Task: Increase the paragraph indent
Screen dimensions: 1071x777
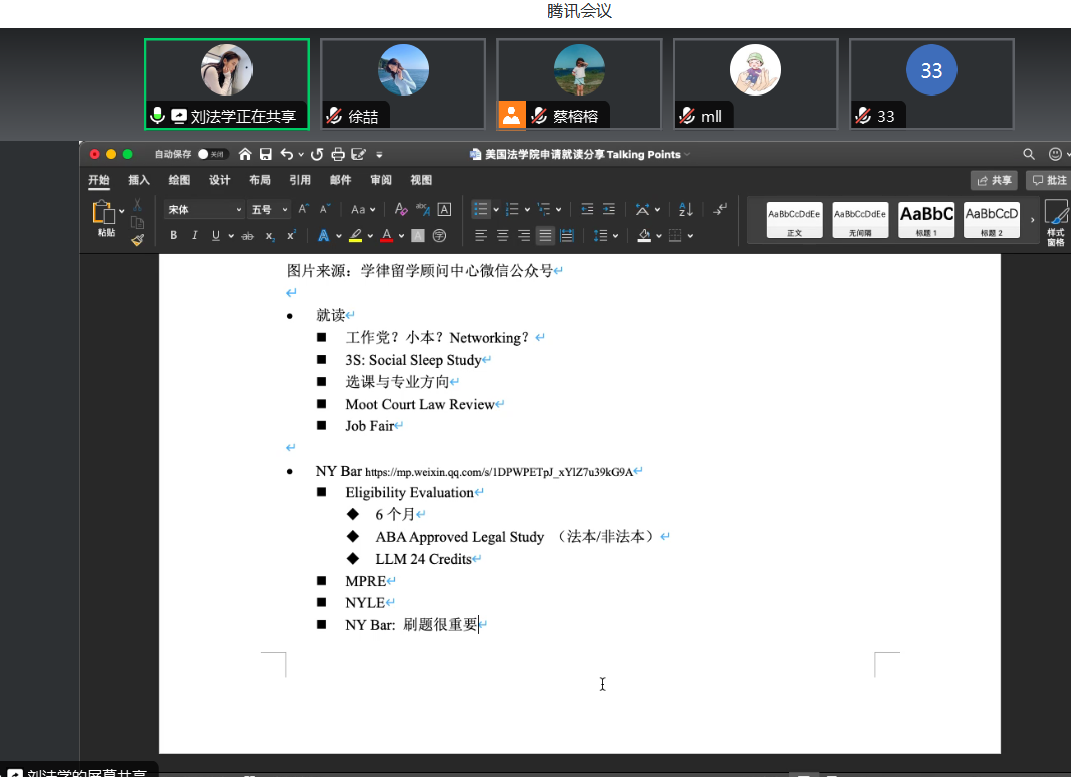Action: point(610,209)
